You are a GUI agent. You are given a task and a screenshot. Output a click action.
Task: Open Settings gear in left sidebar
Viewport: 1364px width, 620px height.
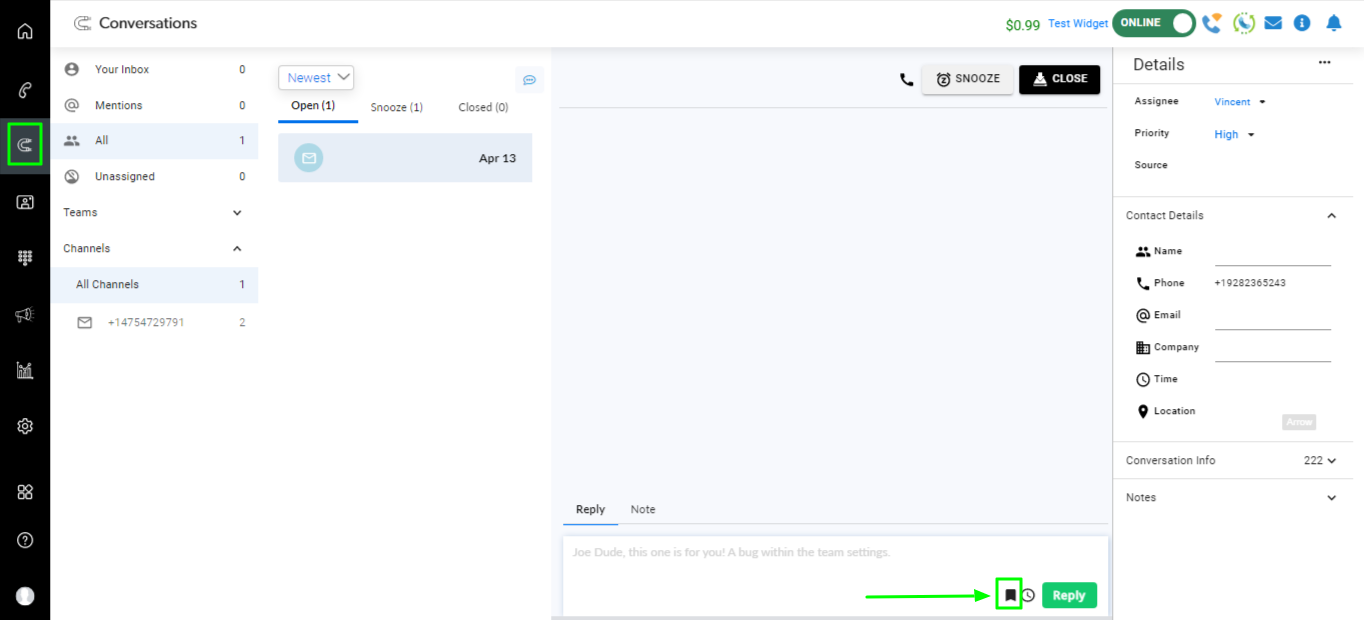(x=25, y=426)
